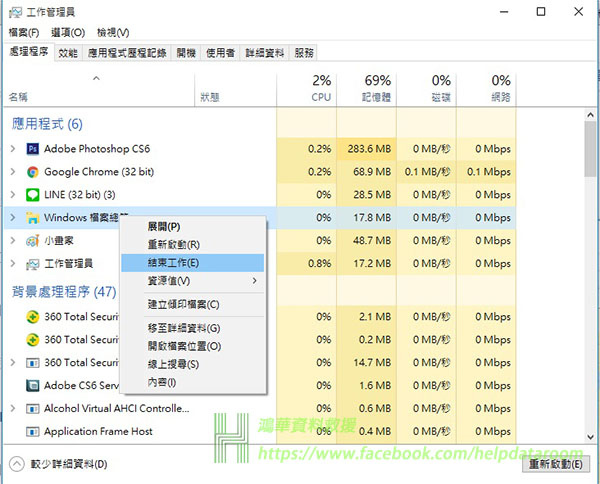Click the 14.7 MB memory value

click(372, 362)
